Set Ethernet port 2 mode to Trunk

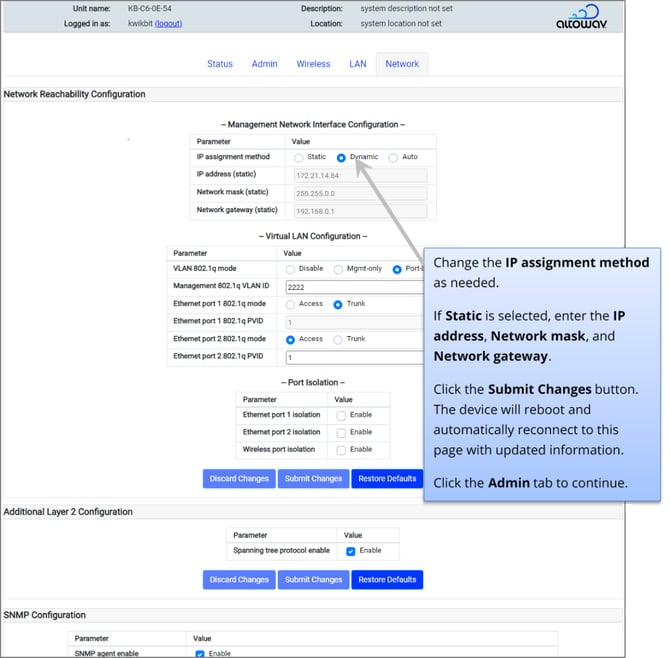pos(338,340)
